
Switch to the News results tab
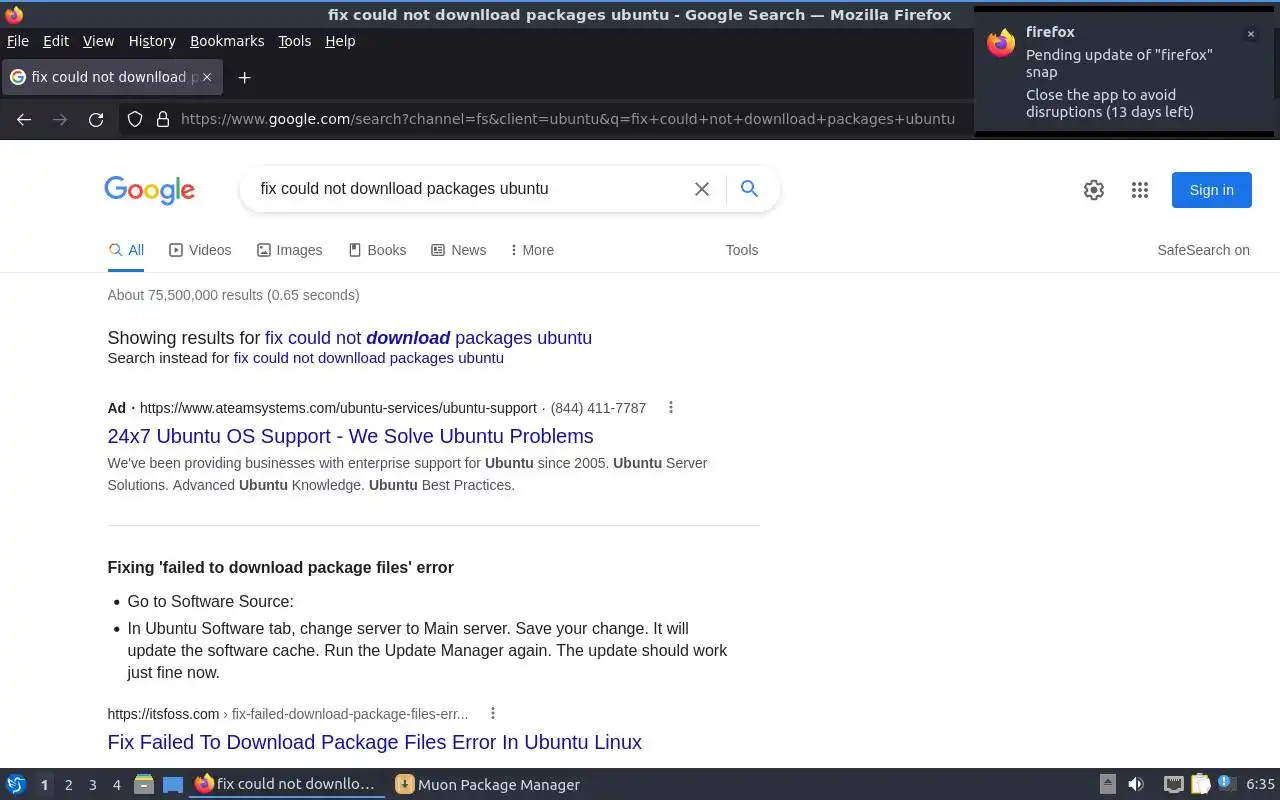coord(458,250)
